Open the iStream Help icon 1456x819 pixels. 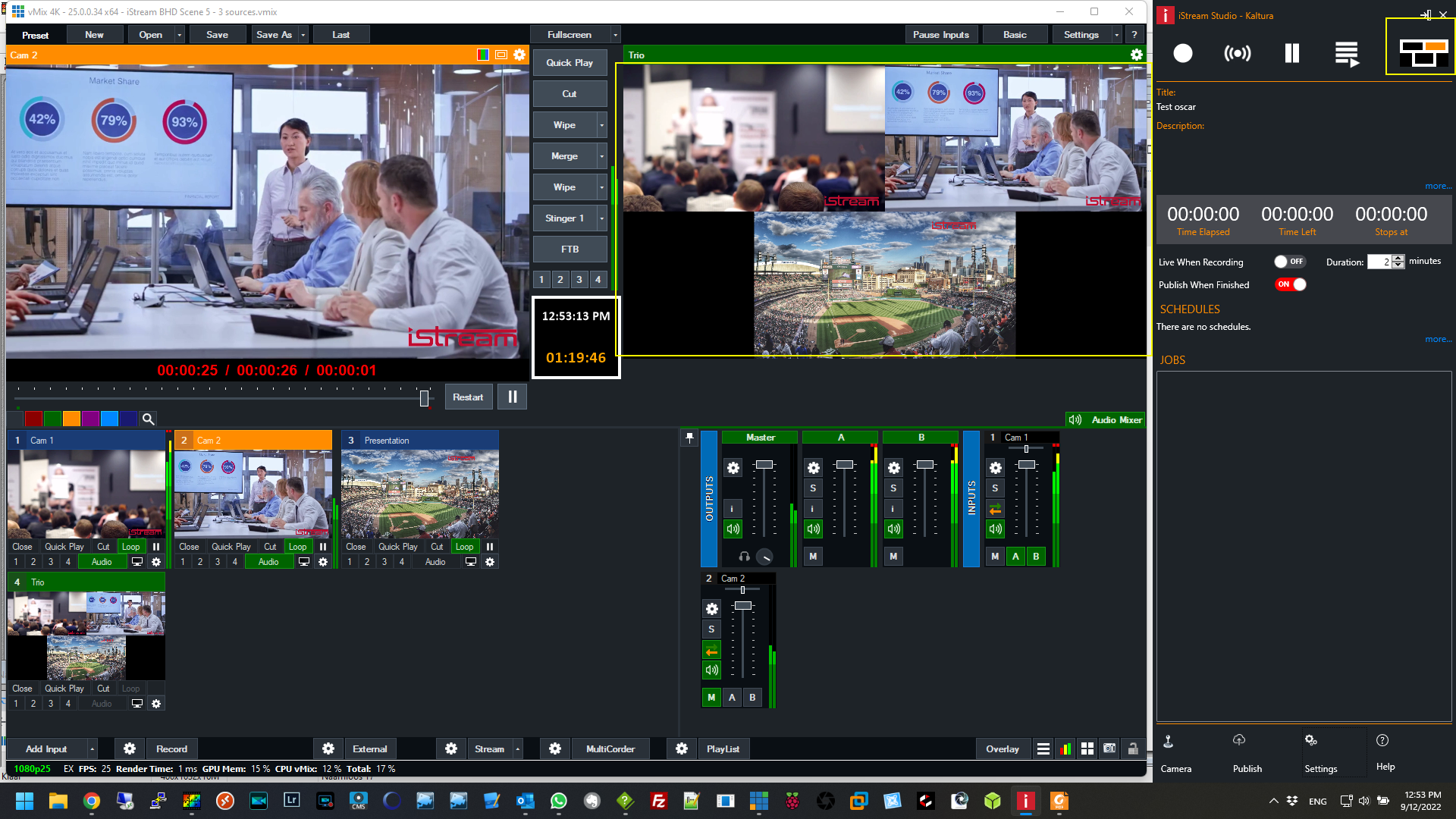click(x=1382, y=740)
